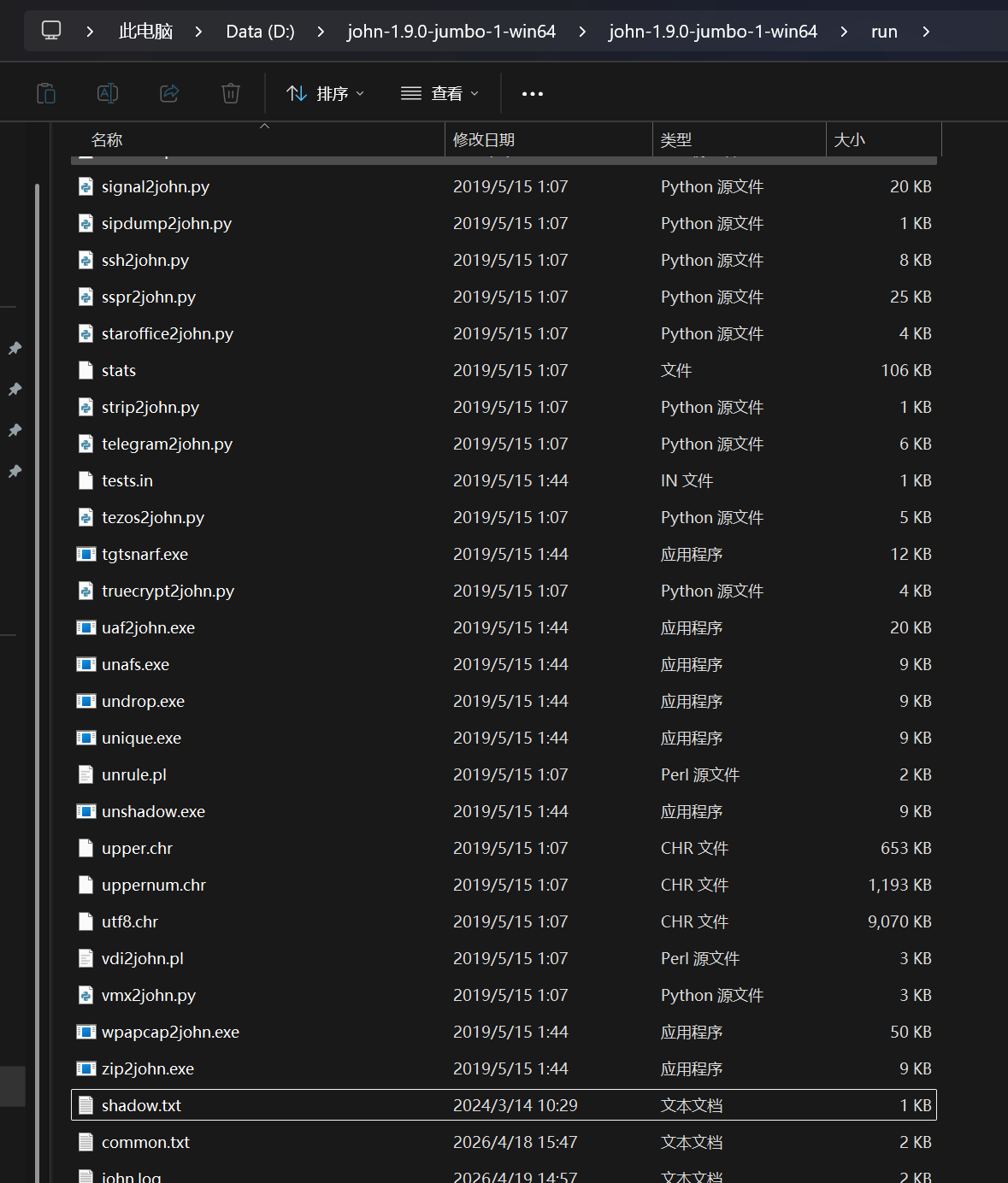Screen dimensions: 1008x1183
Task: Click the unrule.pl Perl file icon
Action: tap(85, 774)
